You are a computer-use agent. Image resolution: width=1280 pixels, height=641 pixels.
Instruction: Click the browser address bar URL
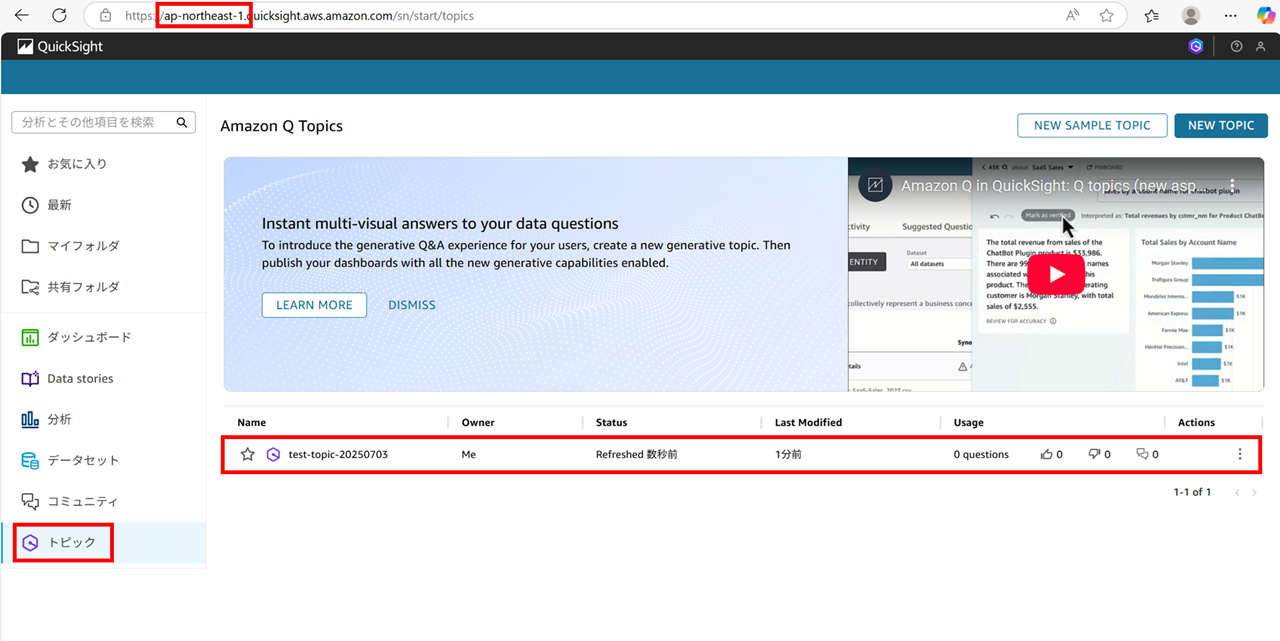299,16
